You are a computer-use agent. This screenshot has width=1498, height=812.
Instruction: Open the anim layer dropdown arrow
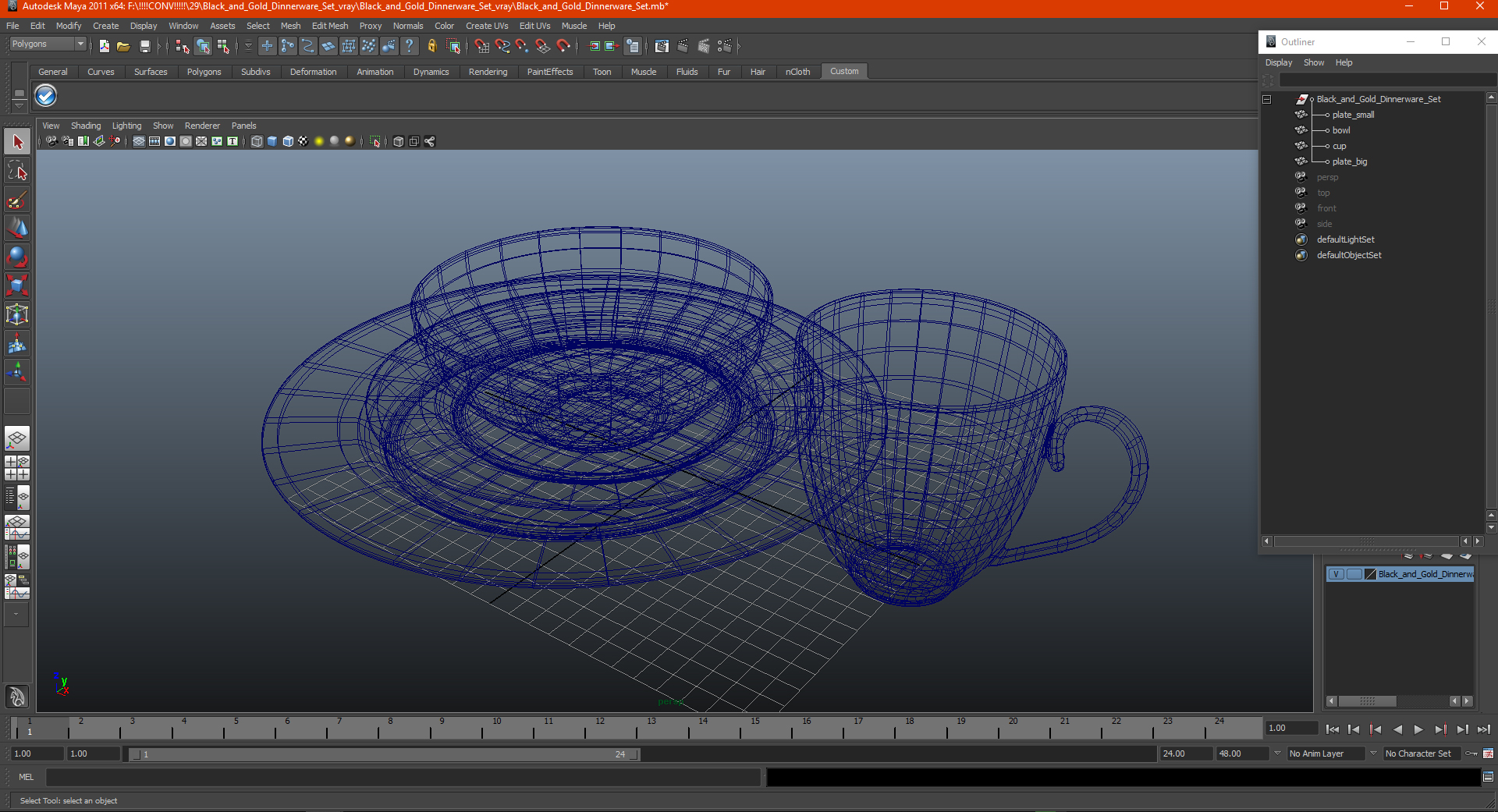pyautogui.click(x=1277, y=753)
